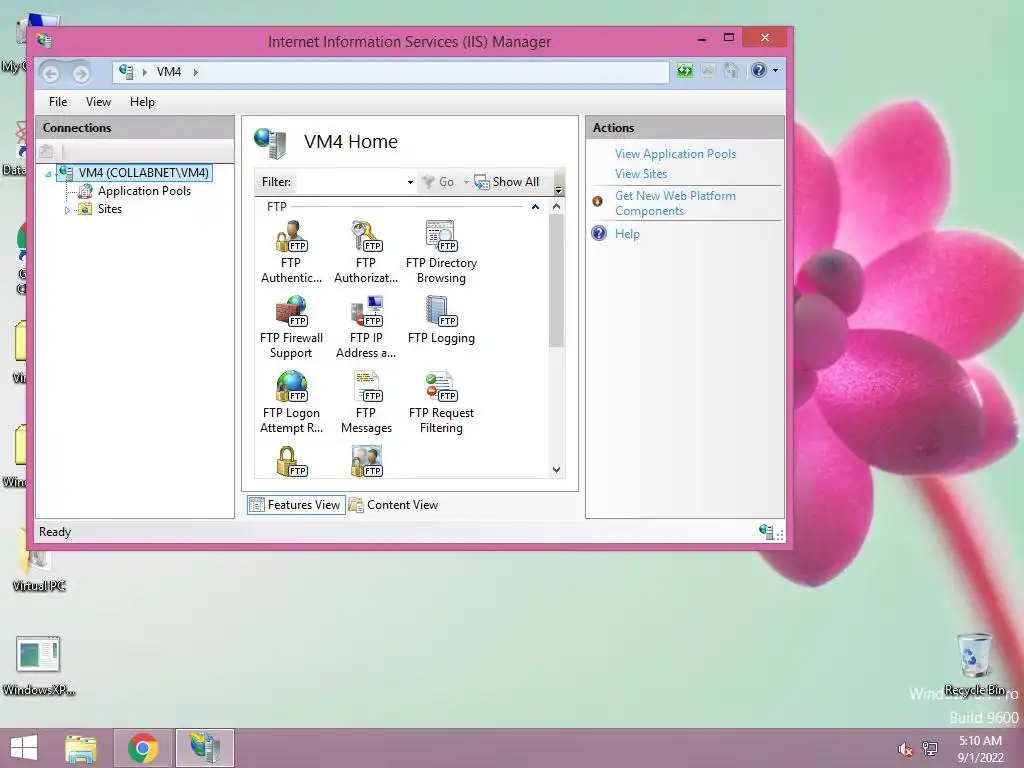This screenshot has width=1024, height=768.
Task: Click the Back navigation arrow
Action: tap(51, 73)
